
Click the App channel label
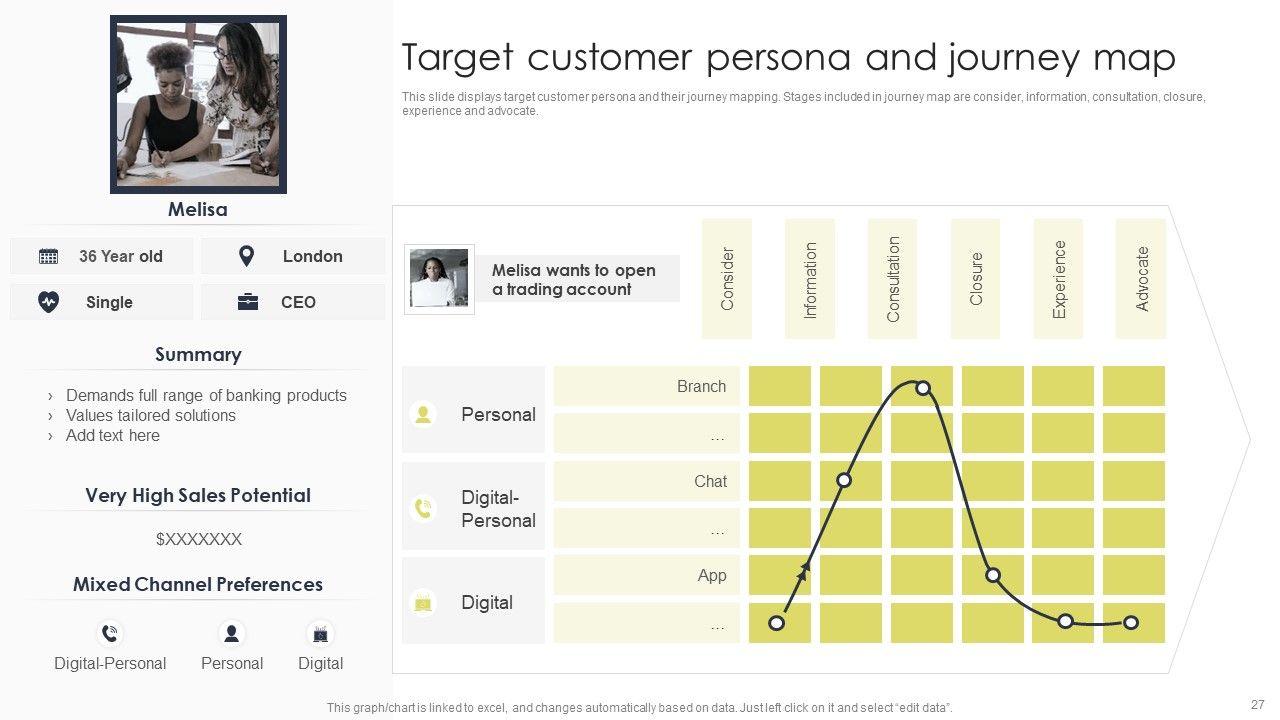point(711,575)
